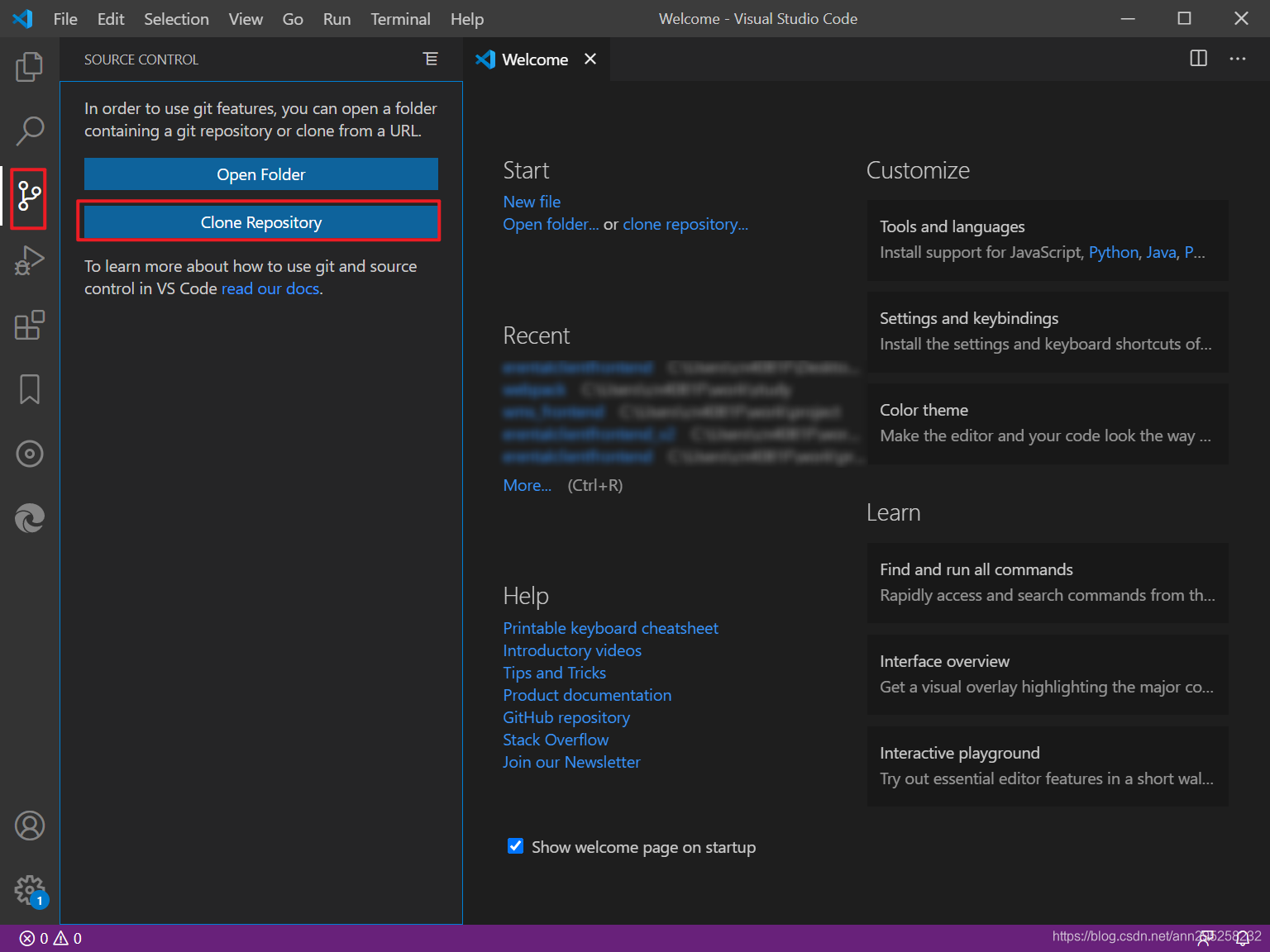Viewport: 1270px width, 952px height.
Task: Click the errors and warnings status item
Action: click(51, 938)
